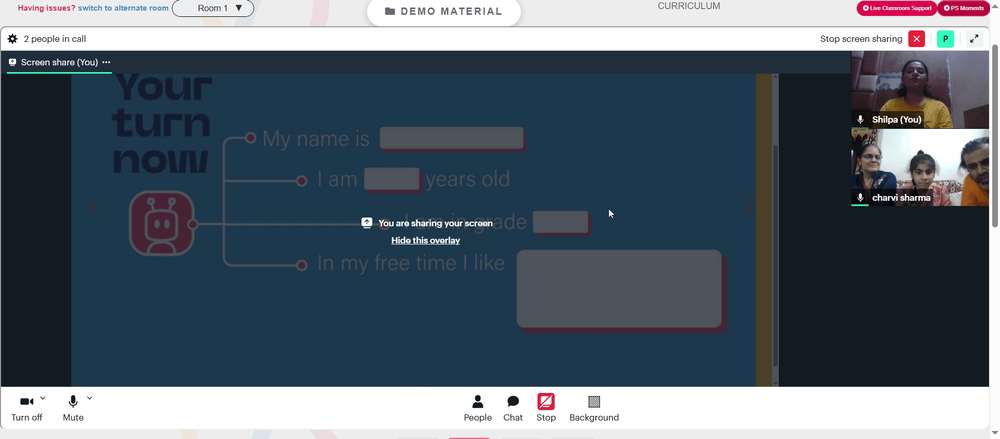Click the My name is blank field
The width and height of the screenshot is (1000, 439).
pos(452,138)
